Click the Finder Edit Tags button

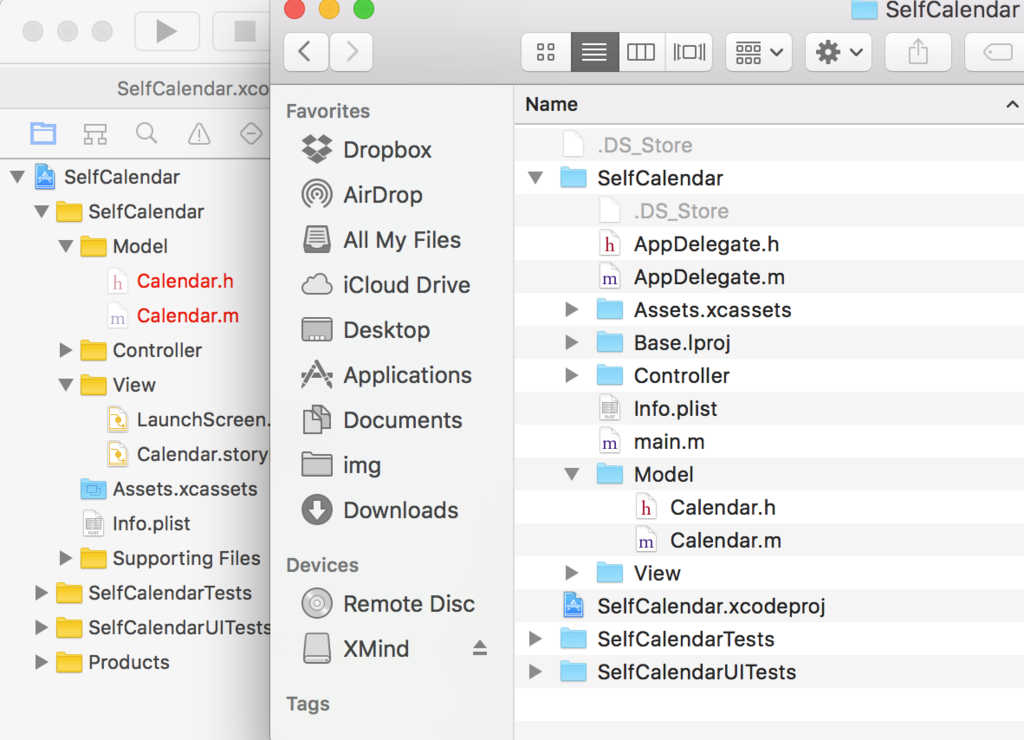click(995, 52)
